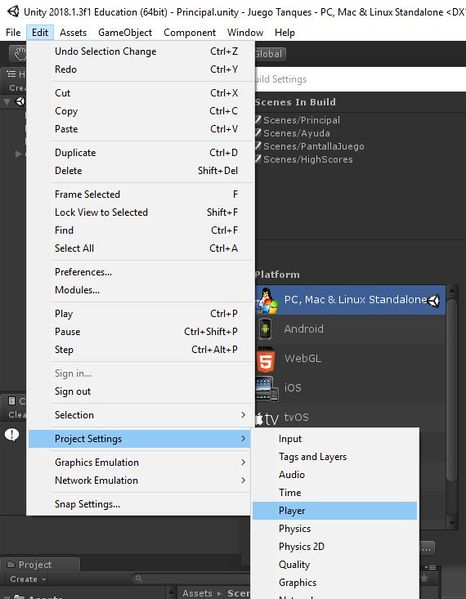The height and width of the screenshot is (599, 466).
Task: Open Quality project settings
Action: coord(335,564)
